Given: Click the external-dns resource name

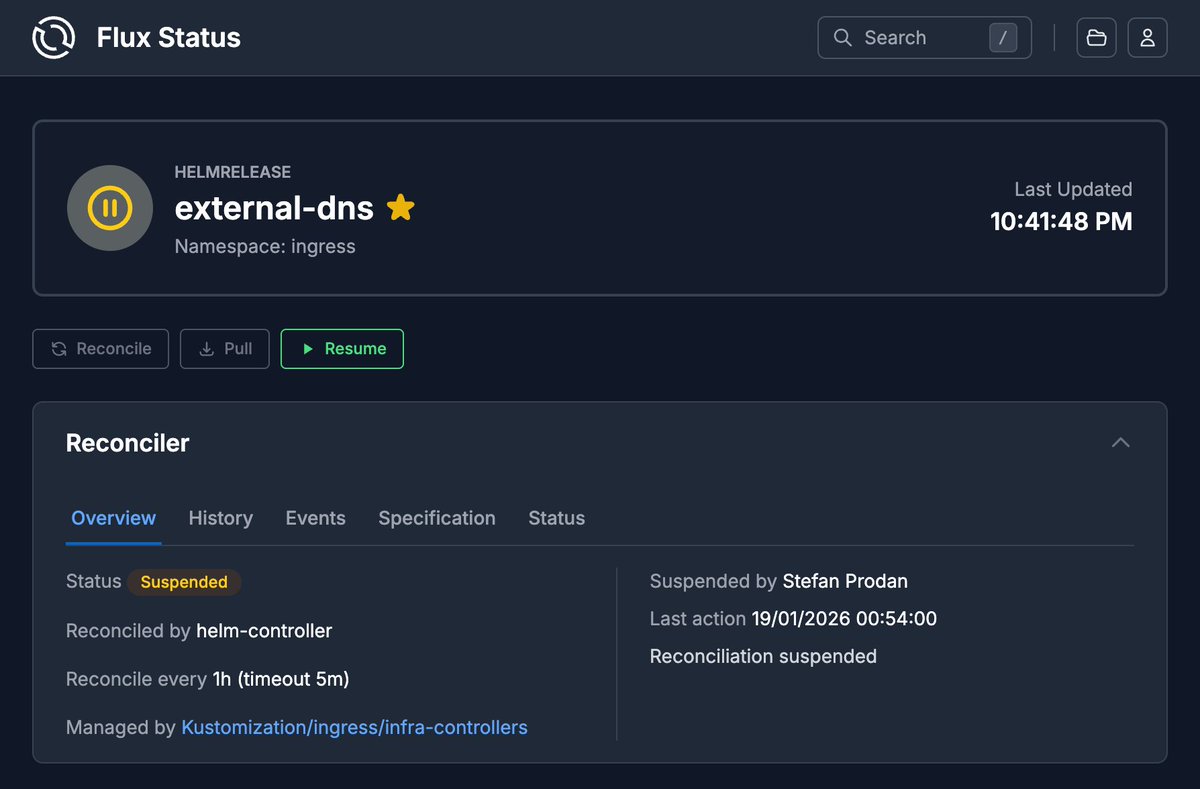Looking at the screenshot, I should (274, 208).
